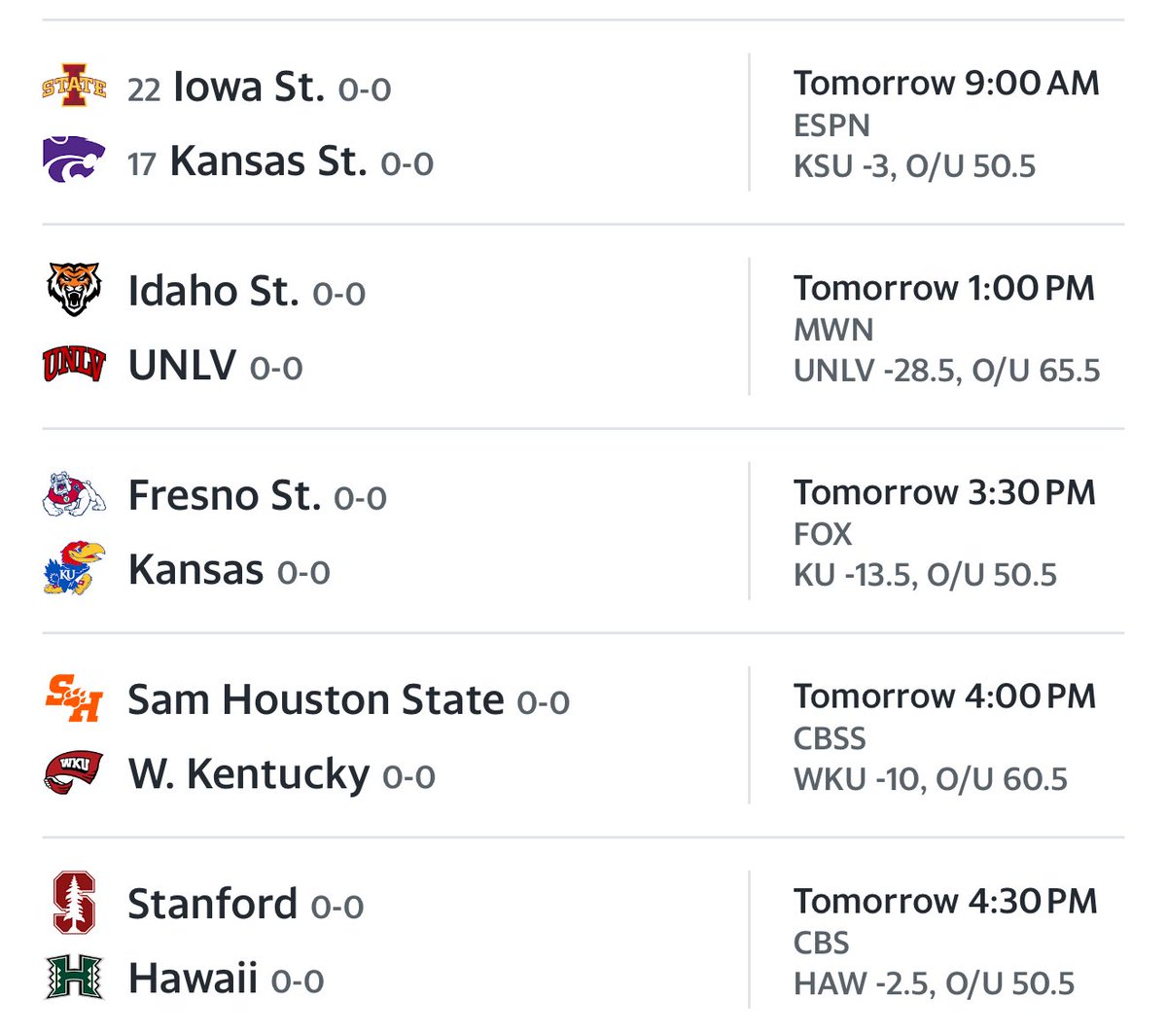Screen dimensions: 1167x1036
Task: Tap the Hawaii Rainbow Warriors logo
Action: pyautogui.click(x=74, y=977)
